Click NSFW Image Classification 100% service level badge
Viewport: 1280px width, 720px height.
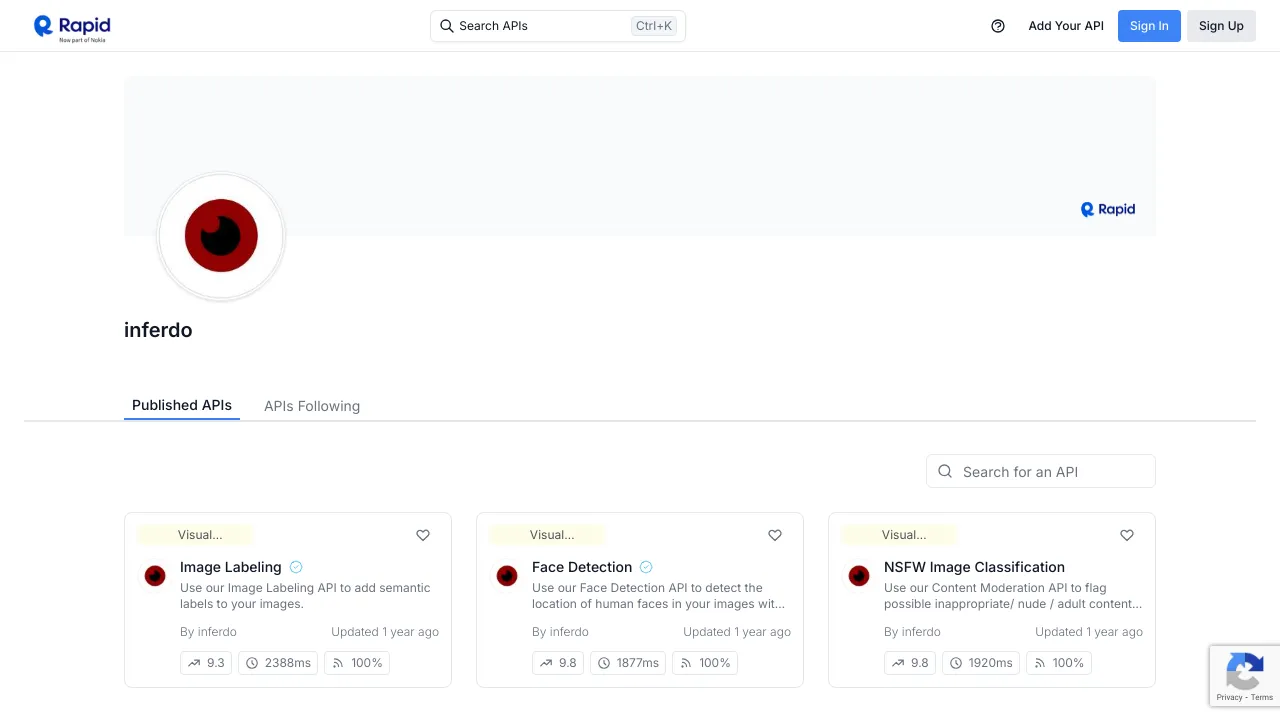(x=1059, y=663)
